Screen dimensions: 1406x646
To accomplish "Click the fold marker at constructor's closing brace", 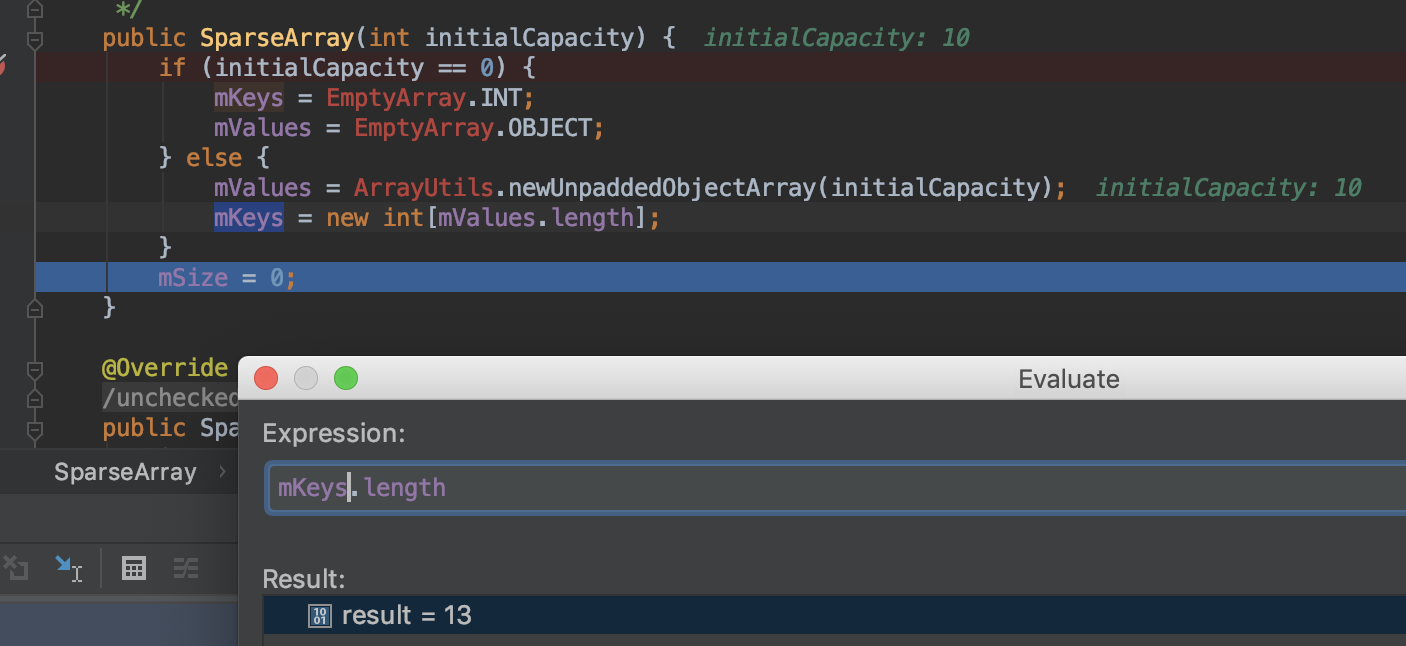I will [x=35, y=309].
